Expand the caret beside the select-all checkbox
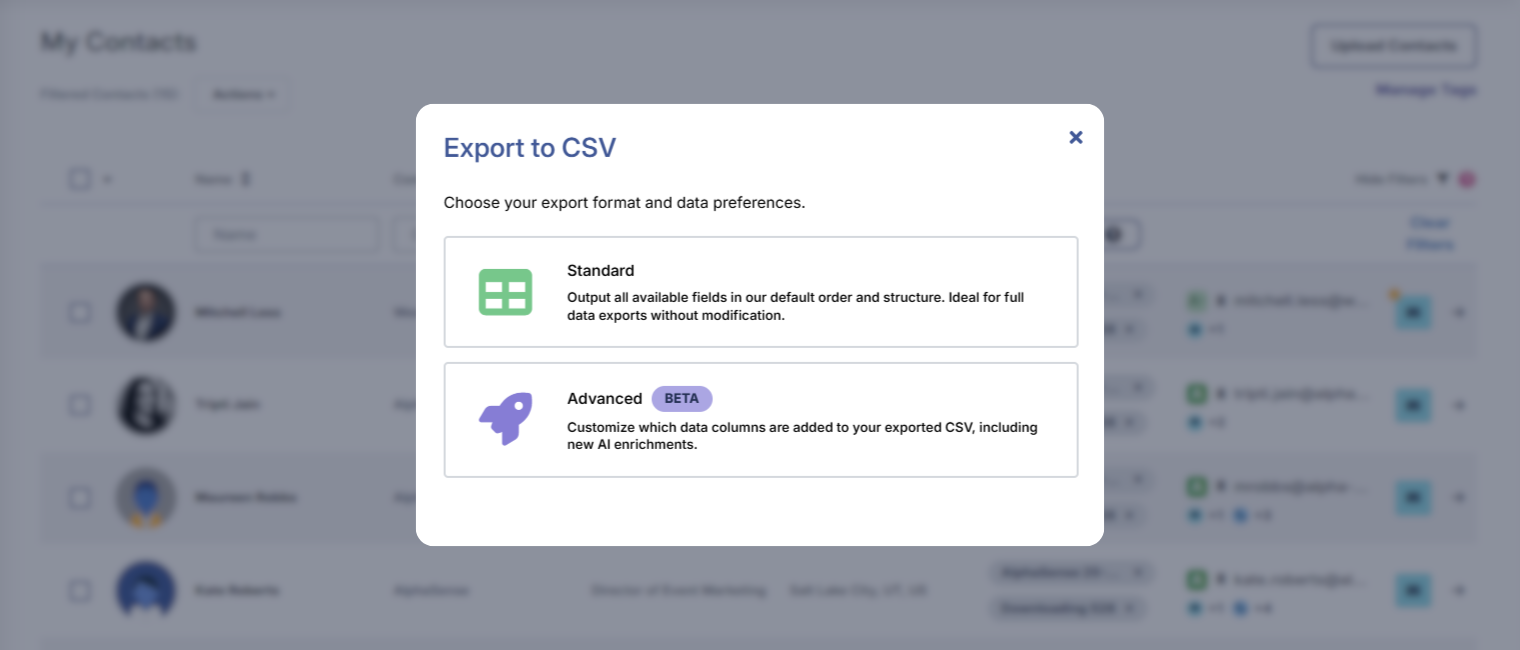 [x=107, y=178]
